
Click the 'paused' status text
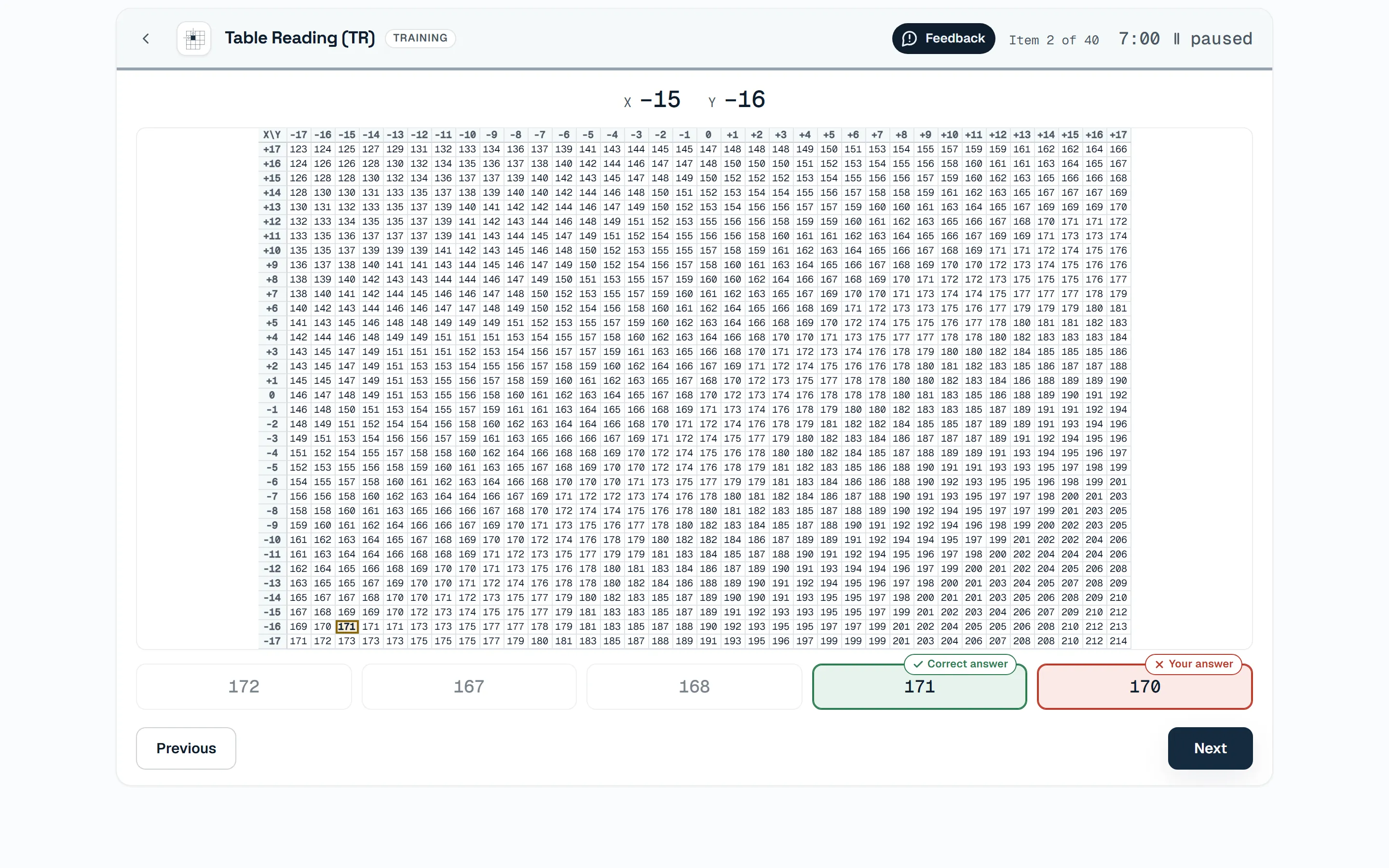(x=1221, y=39)
